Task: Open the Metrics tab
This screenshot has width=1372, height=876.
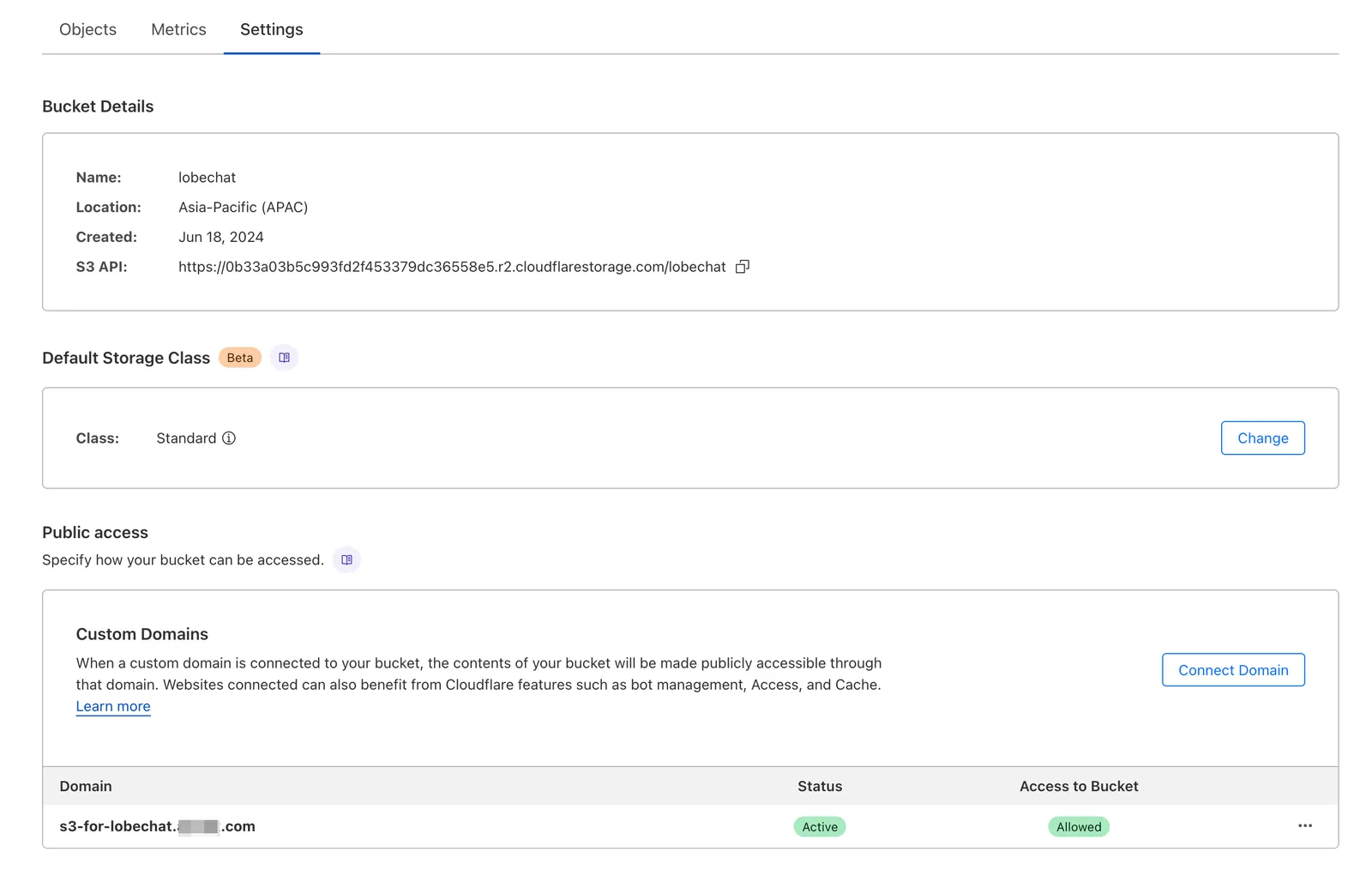Action: click(178, 29)
